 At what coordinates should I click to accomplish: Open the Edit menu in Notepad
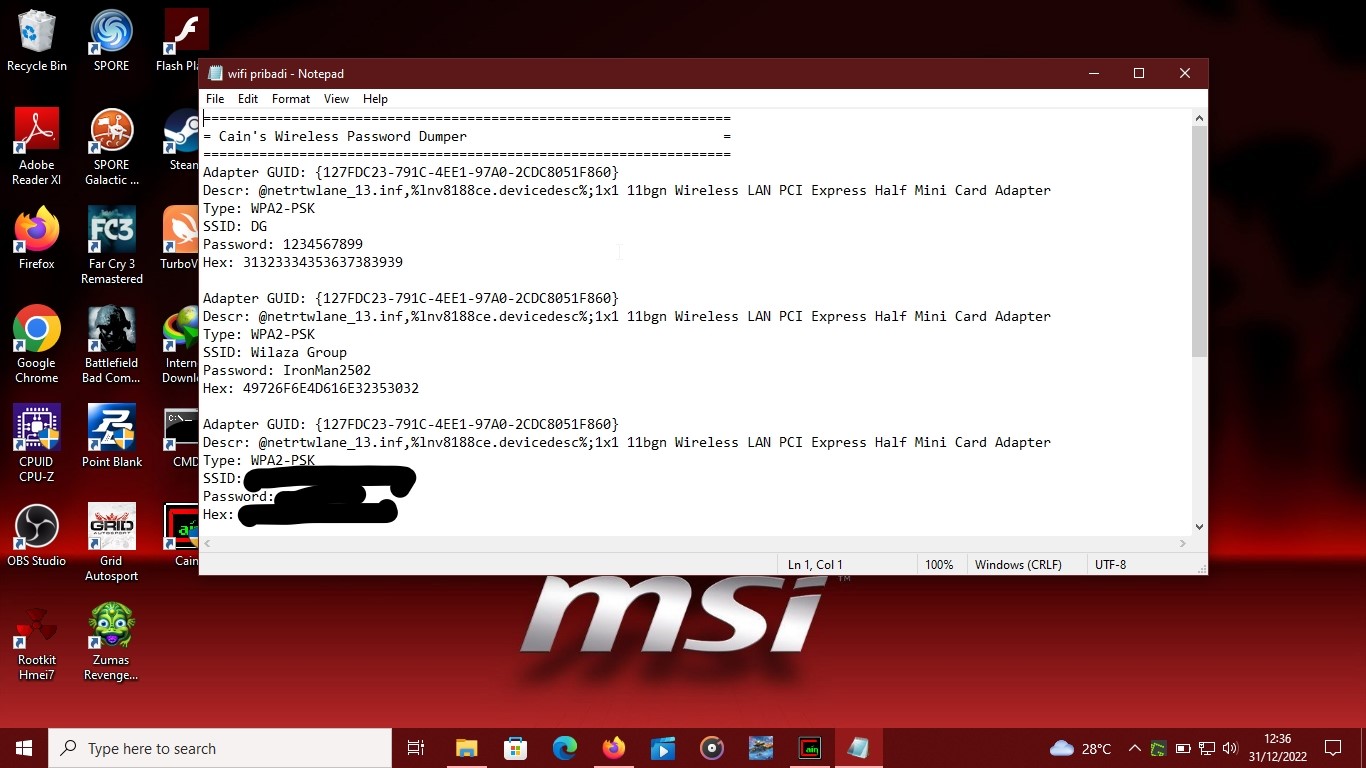coord(248,99)
